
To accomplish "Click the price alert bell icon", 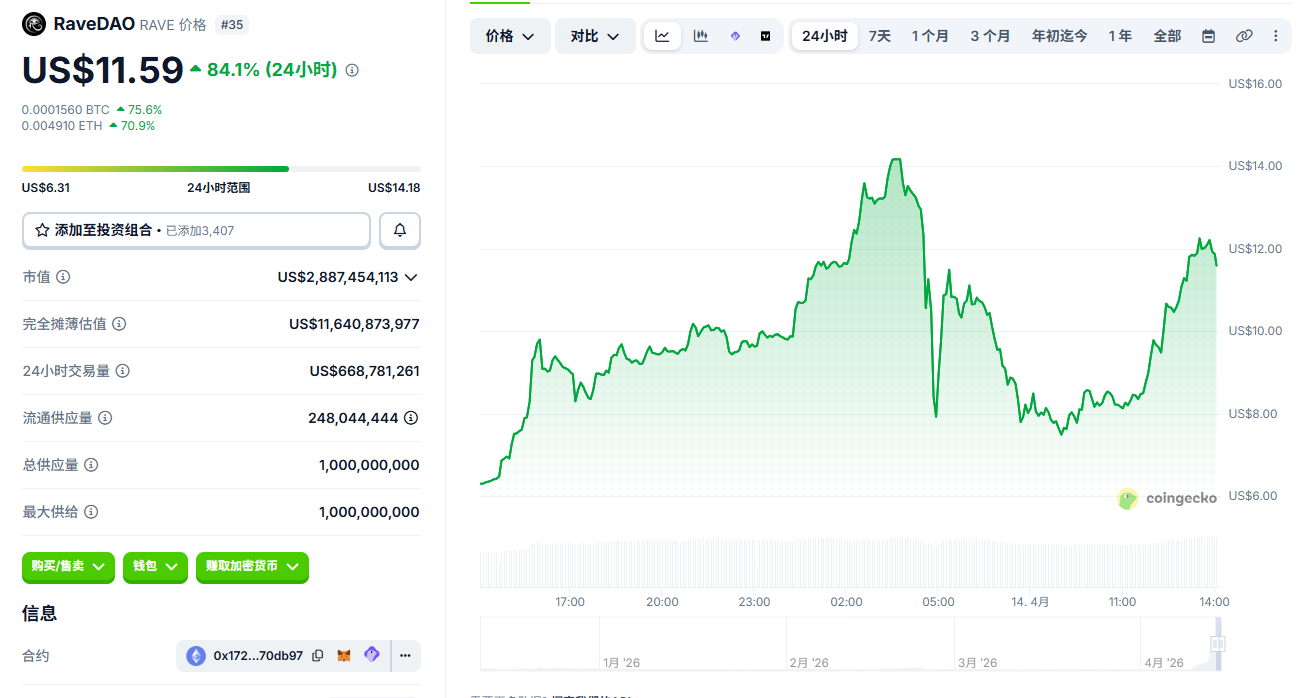I will (400, 230).
